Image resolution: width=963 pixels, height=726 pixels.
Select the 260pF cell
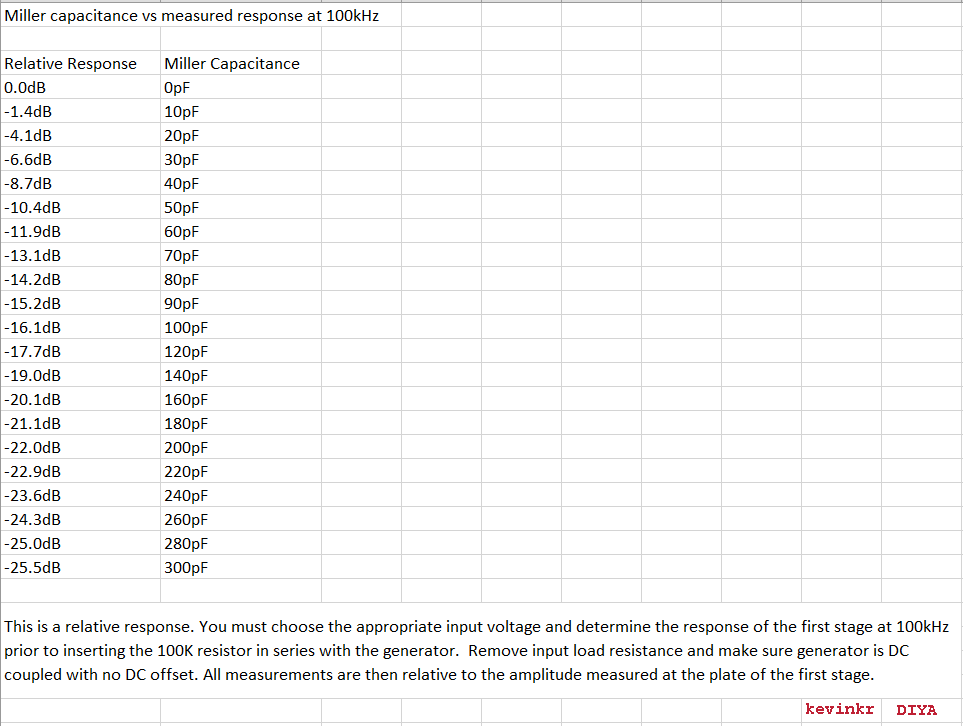(241, 518)
